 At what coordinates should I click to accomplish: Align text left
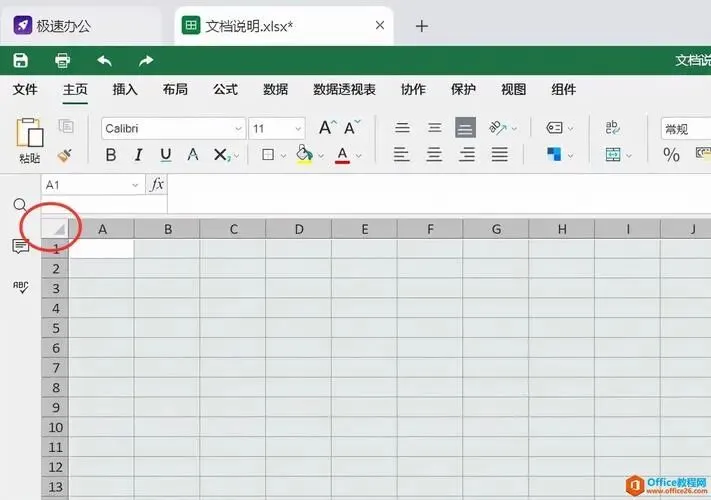[x=401, y=155]
